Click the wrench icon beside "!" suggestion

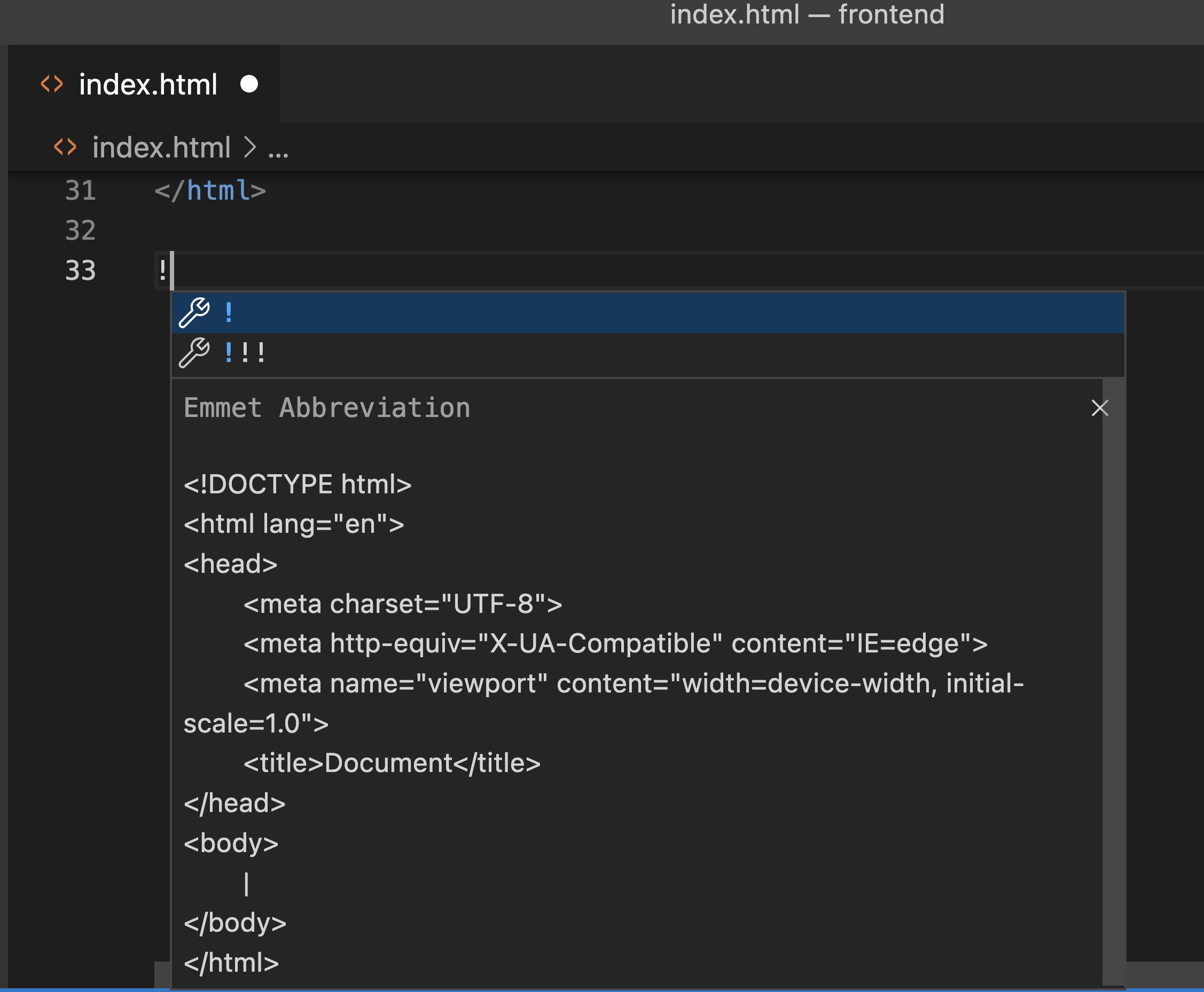(x=194, y=312)
